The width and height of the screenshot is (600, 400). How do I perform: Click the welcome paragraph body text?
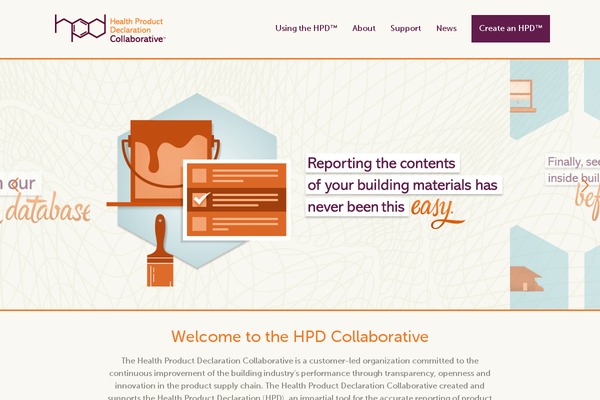300,379
